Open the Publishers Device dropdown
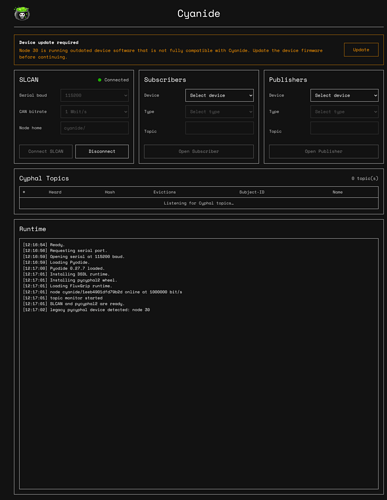This screenshot has height=500, width=387. (344, 95)
